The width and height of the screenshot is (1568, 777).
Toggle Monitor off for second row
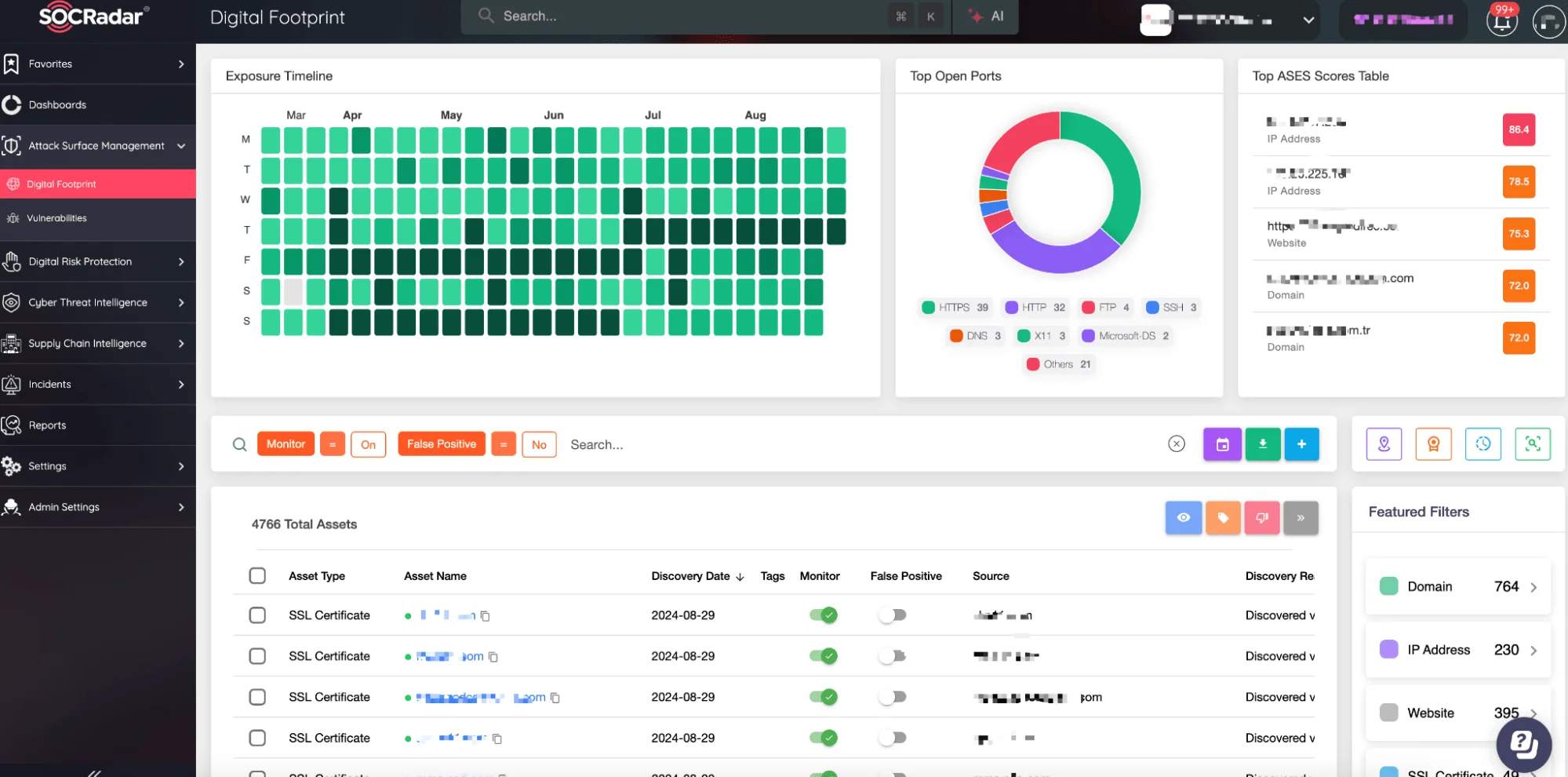tap(824, 656)
